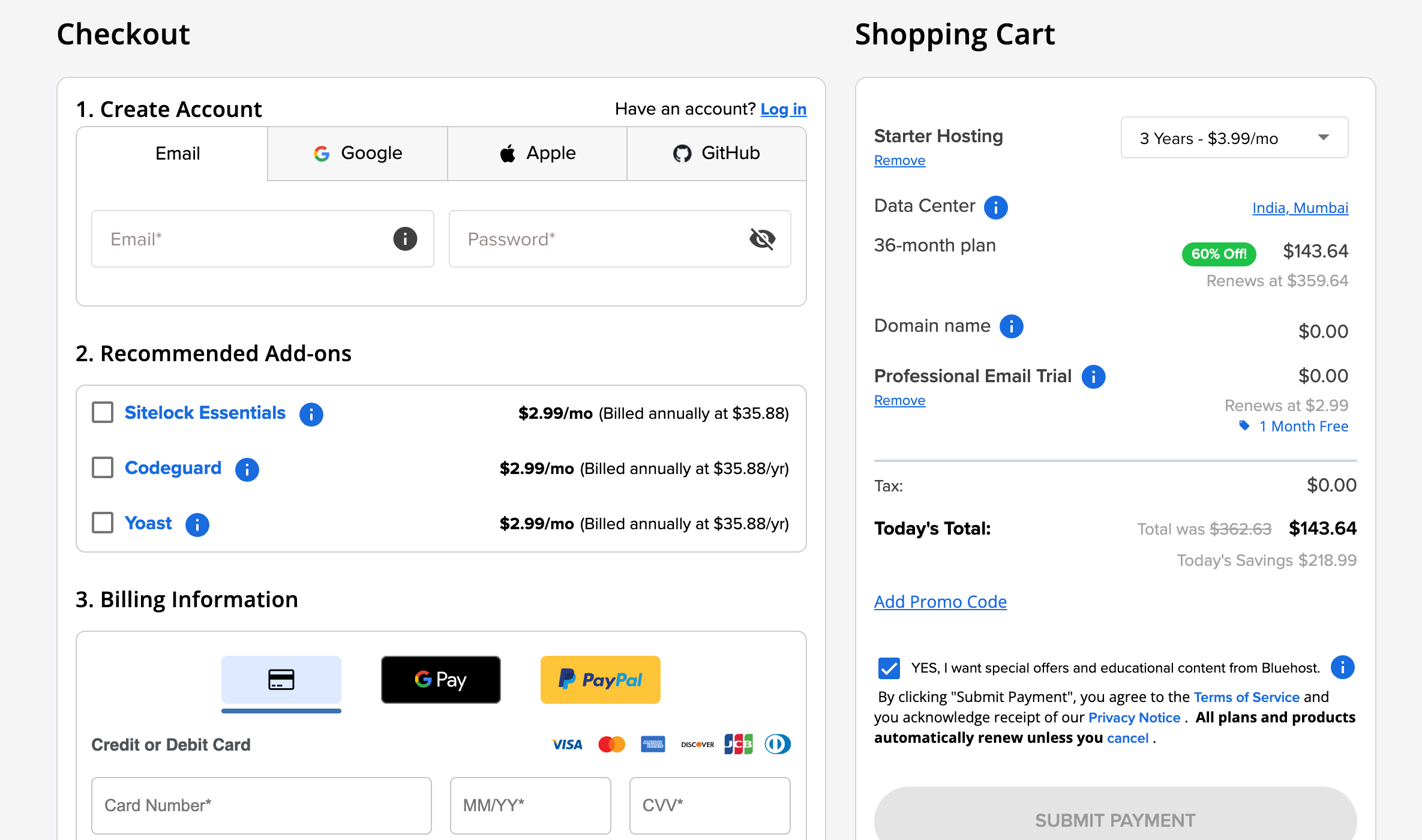View Domain name information icon
Viewport: 1422px width, 840px height.
(x=1011, y=326)
